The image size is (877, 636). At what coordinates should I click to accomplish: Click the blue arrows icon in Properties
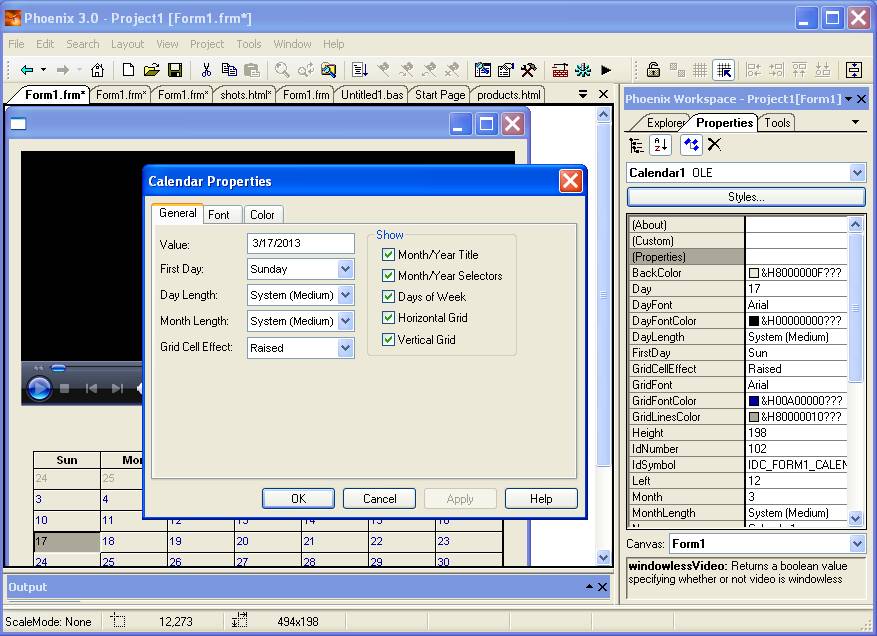point(691,145)
